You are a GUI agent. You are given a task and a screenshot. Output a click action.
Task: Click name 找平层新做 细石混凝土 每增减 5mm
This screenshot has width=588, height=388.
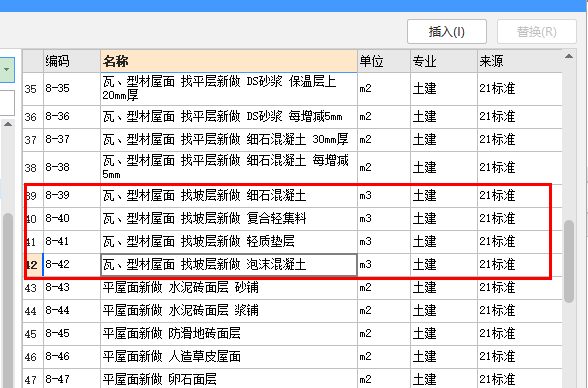click(229, 167)
